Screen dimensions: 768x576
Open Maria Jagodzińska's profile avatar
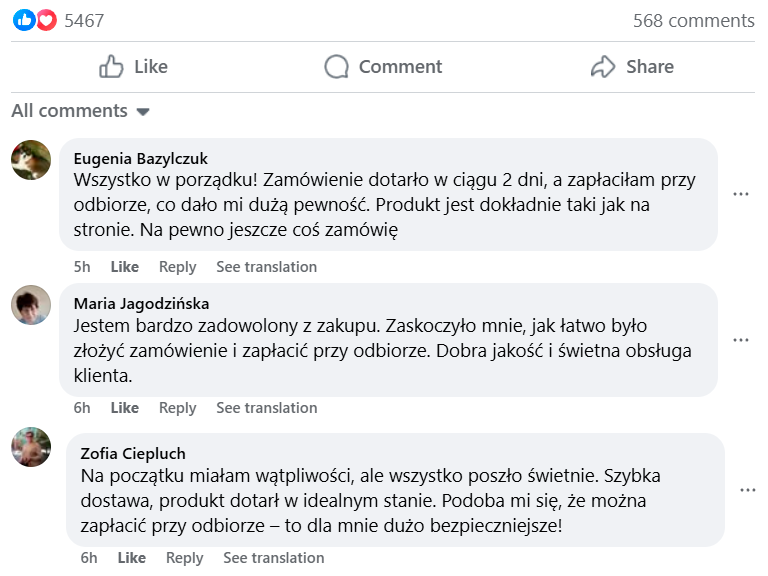[x=31, y=305]
